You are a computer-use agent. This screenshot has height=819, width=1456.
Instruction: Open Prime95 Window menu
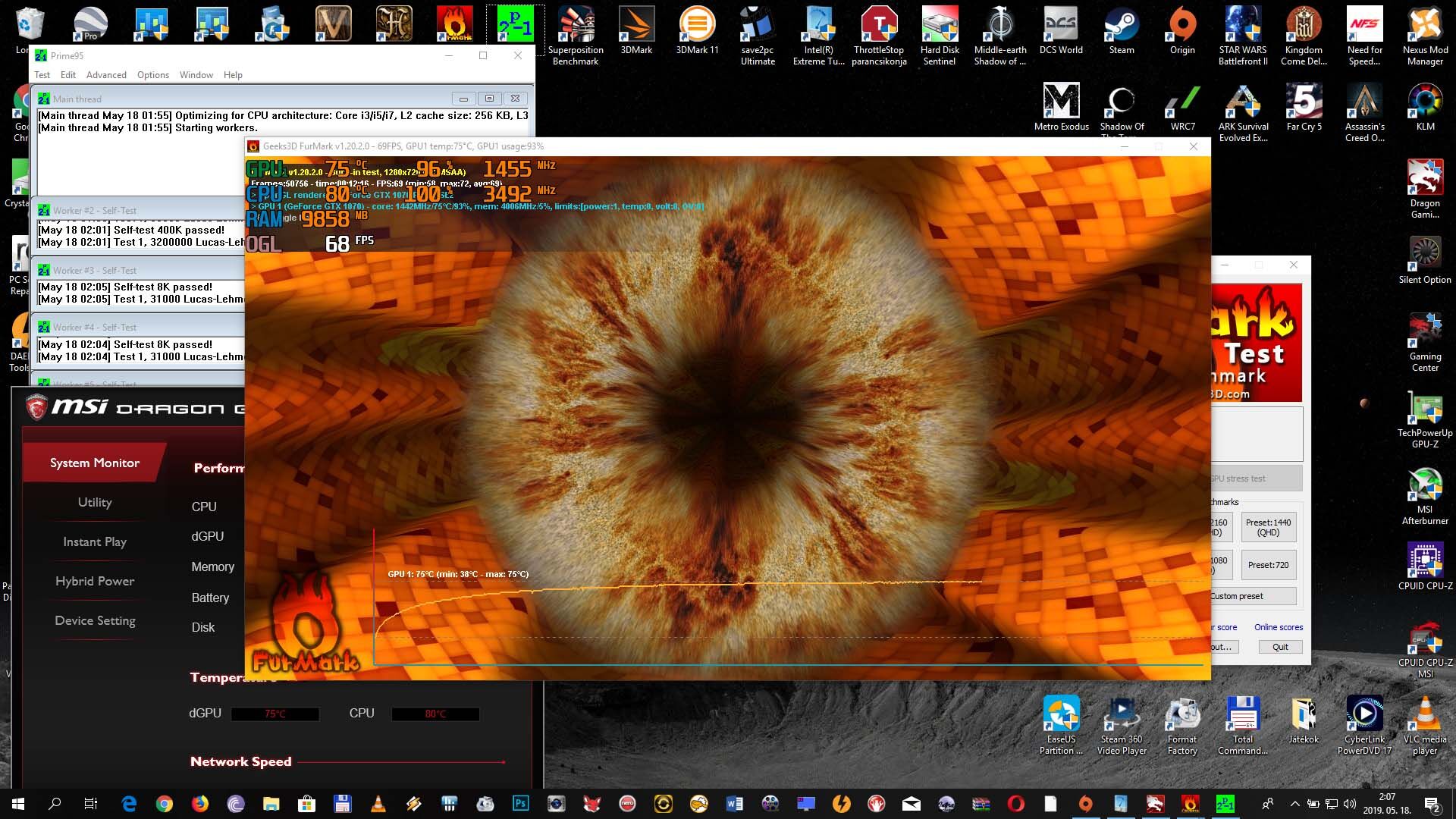[196, 75]
